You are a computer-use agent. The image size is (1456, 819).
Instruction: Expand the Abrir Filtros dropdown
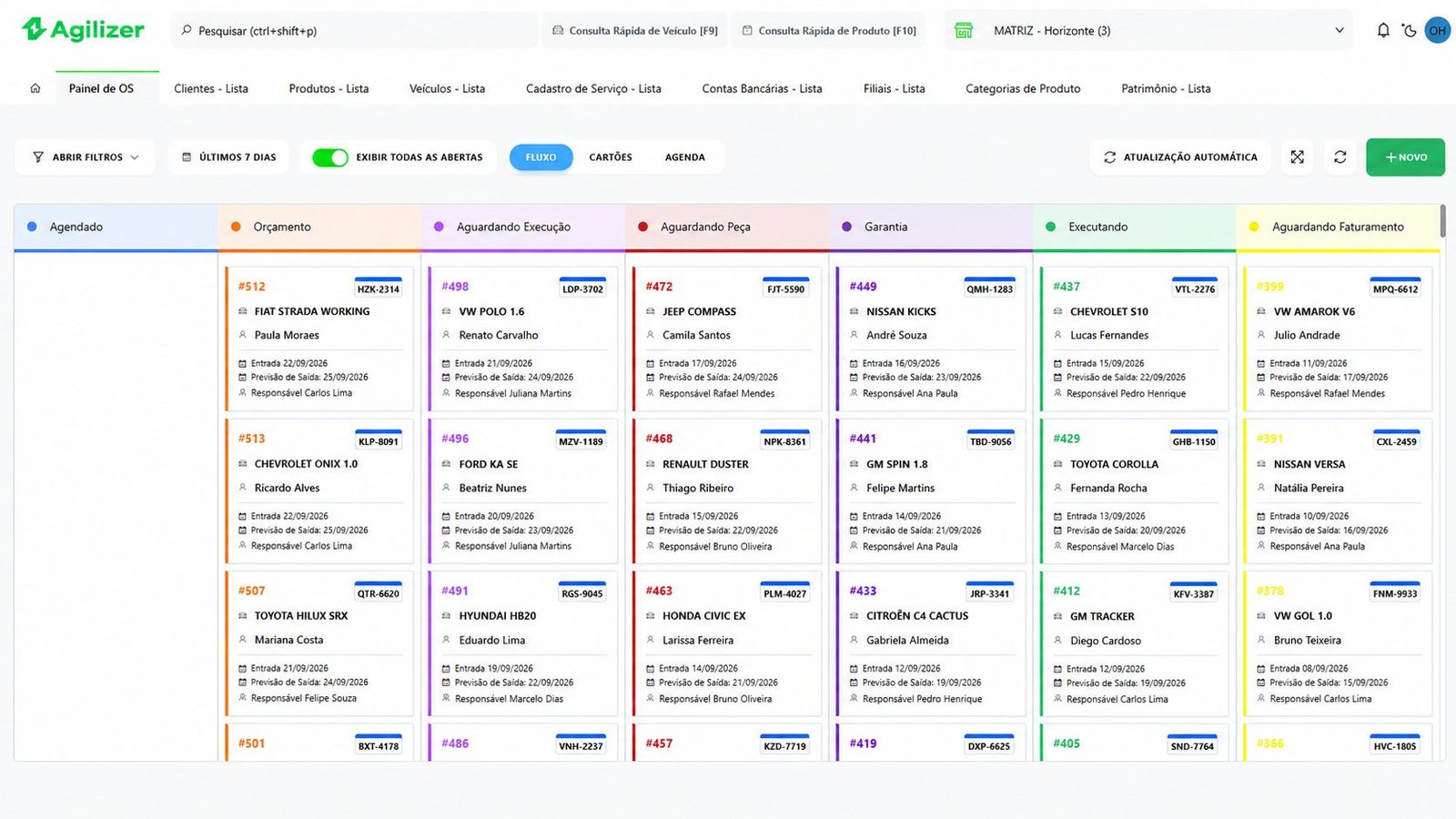pyautogui.click(x=86, y=157)
